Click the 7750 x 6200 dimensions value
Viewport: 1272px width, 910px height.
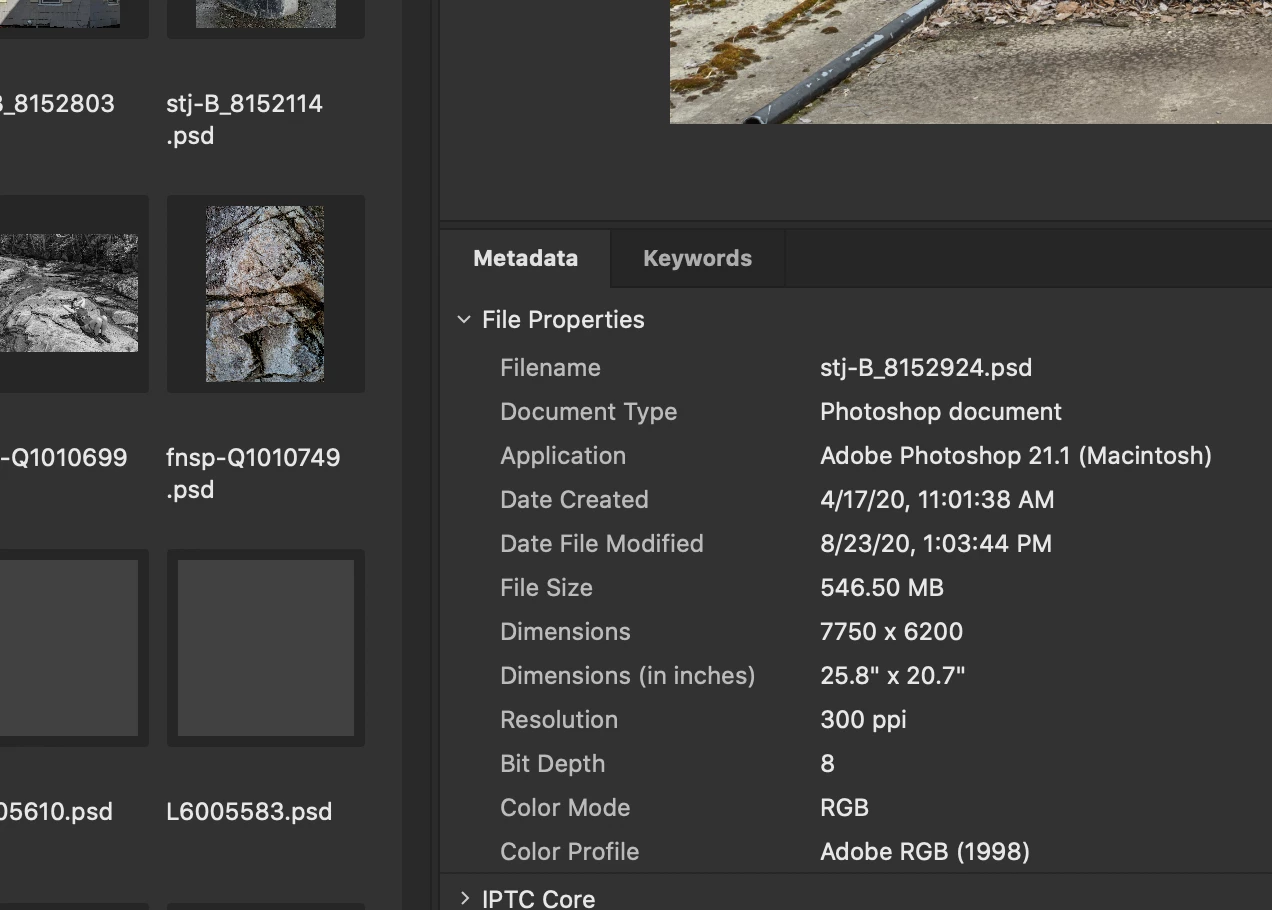(x=892, y=632)
